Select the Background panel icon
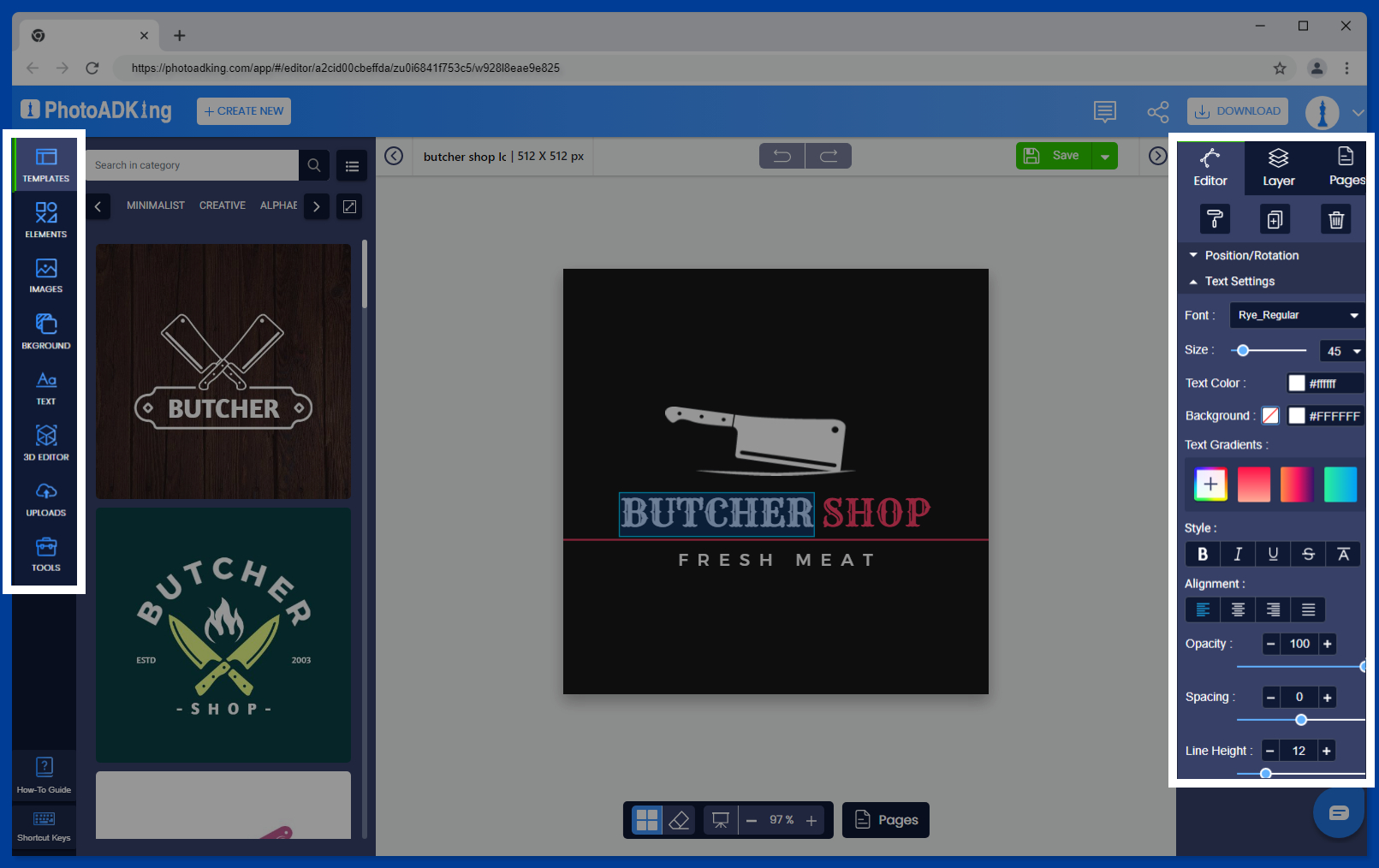The image size is (1379, 868). pos(45,330)
